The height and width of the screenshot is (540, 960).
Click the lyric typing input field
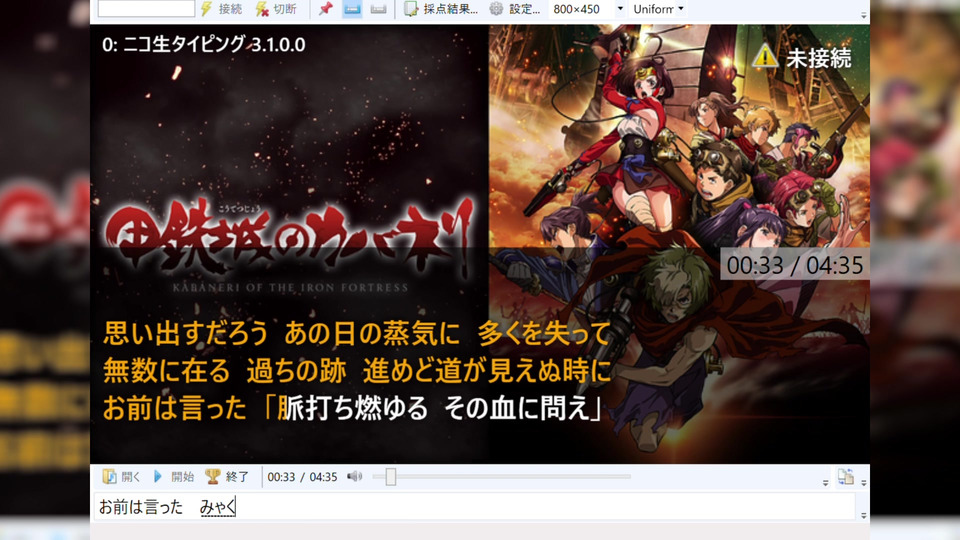click(474, 507)
